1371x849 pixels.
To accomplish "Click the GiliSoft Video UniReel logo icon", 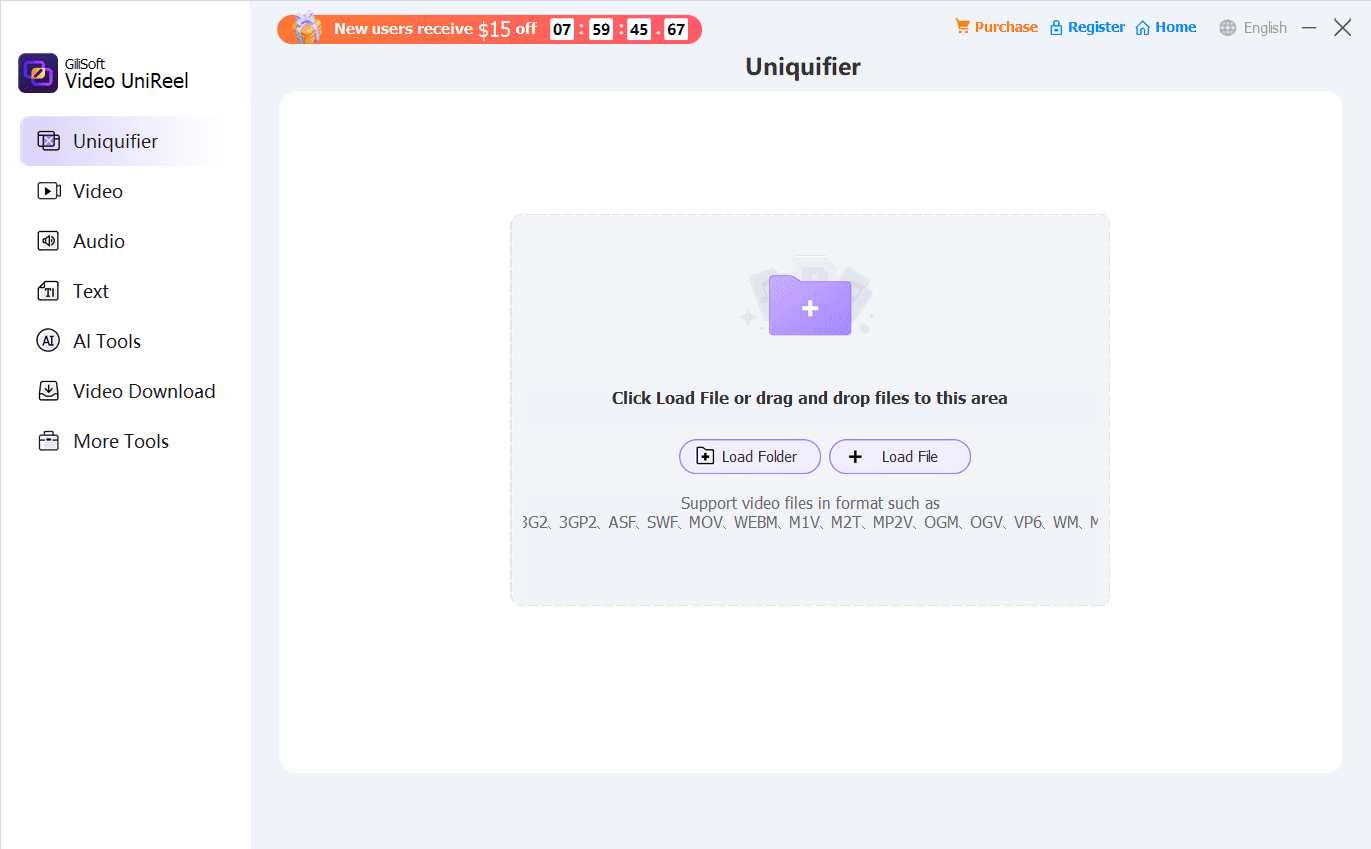I will 38,73.
